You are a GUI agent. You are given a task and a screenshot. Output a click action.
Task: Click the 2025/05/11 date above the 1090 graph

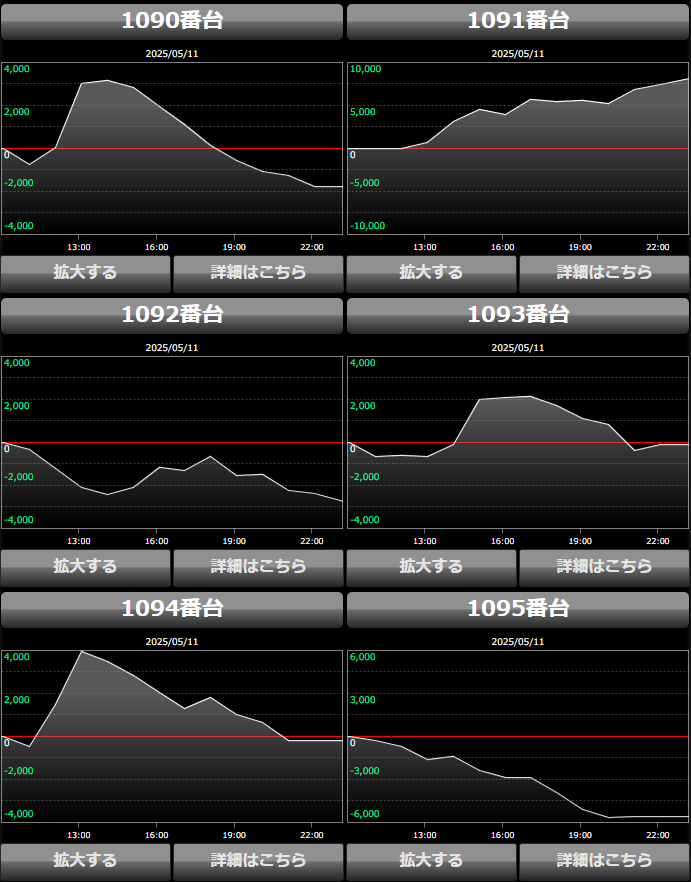172,54
